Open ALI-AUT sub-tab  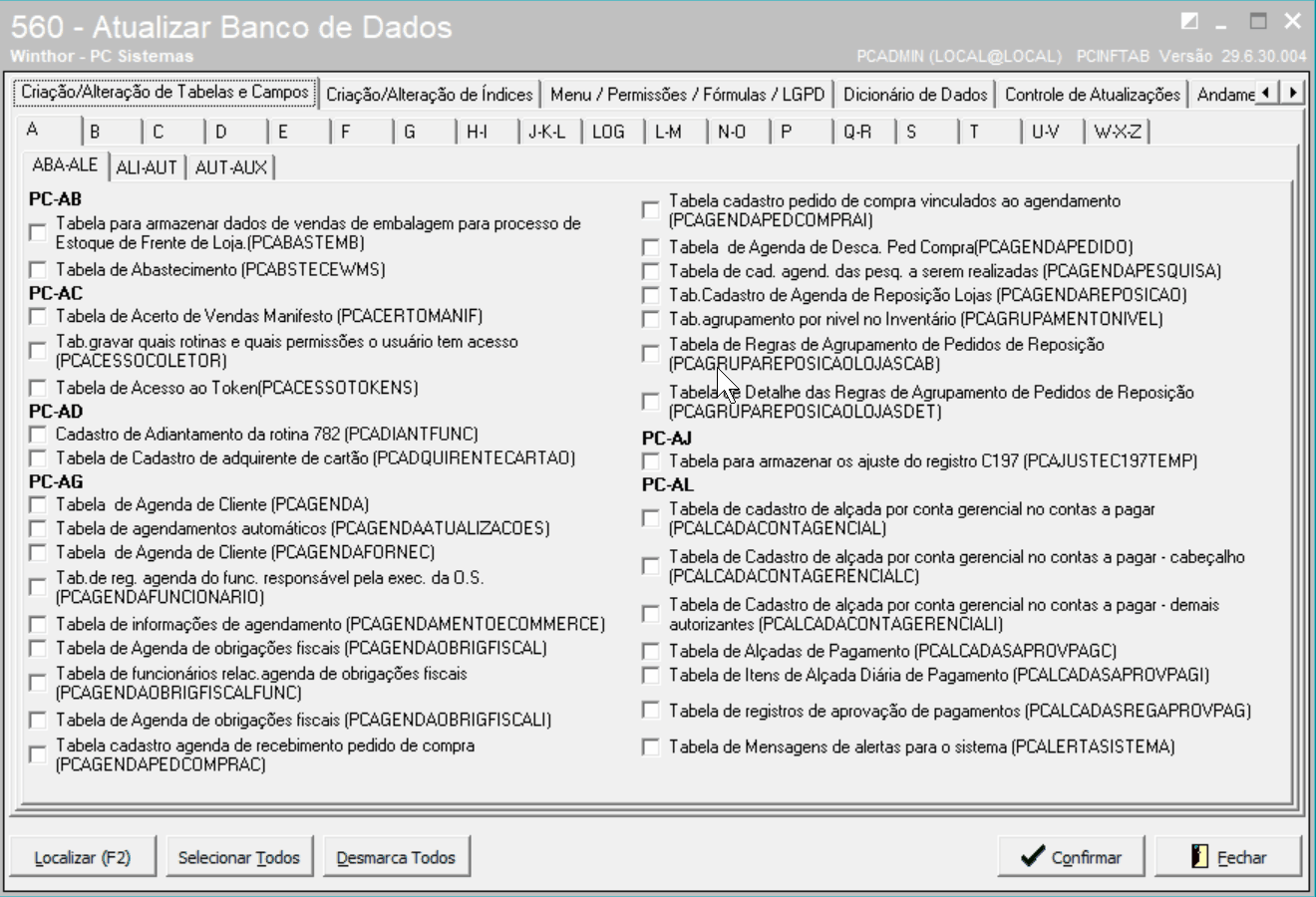[x=147, y=167]
